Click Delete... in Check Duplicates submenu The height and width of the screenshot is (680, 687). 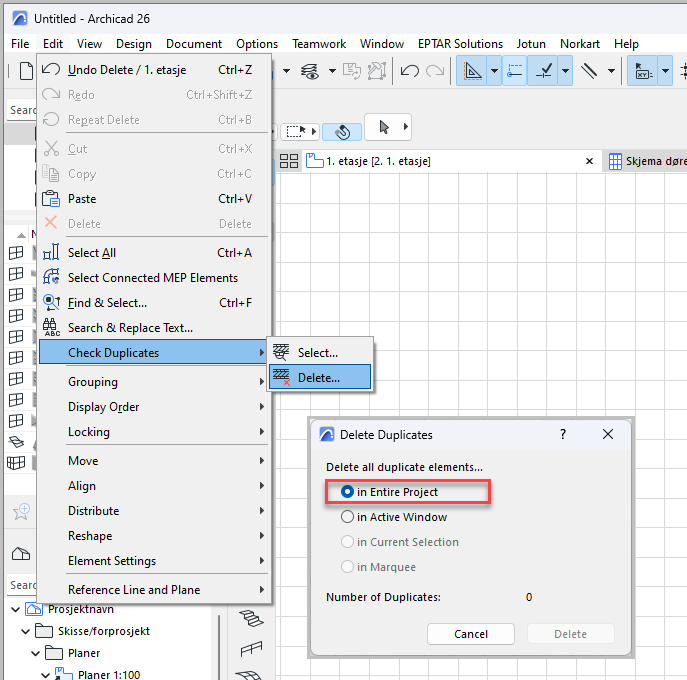click(320, 378)
